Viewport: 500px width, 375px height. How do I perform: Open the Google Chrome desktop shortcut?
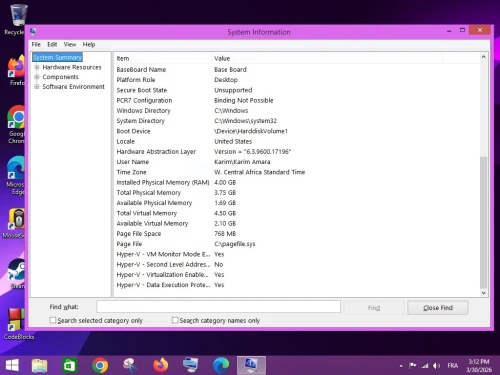click(x=17, y=124)
